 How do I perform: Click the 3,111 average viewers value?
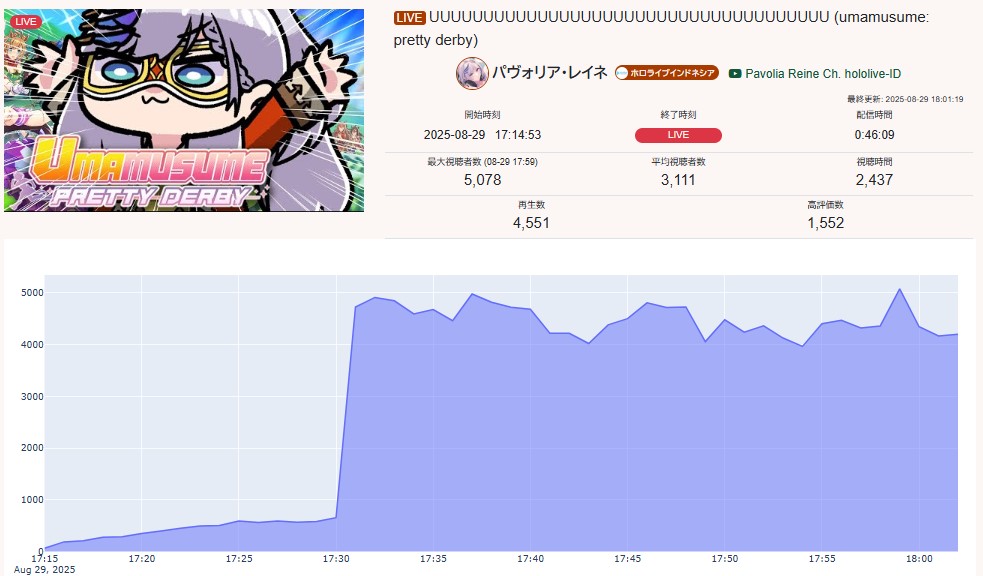(x=678, y=181)
